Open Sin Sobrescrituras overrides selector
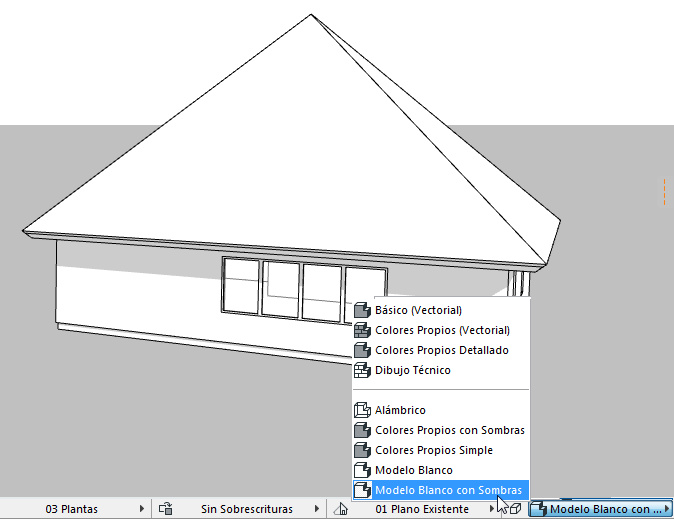This screenshot has height=519, width=674. click(x=246, y=509)
